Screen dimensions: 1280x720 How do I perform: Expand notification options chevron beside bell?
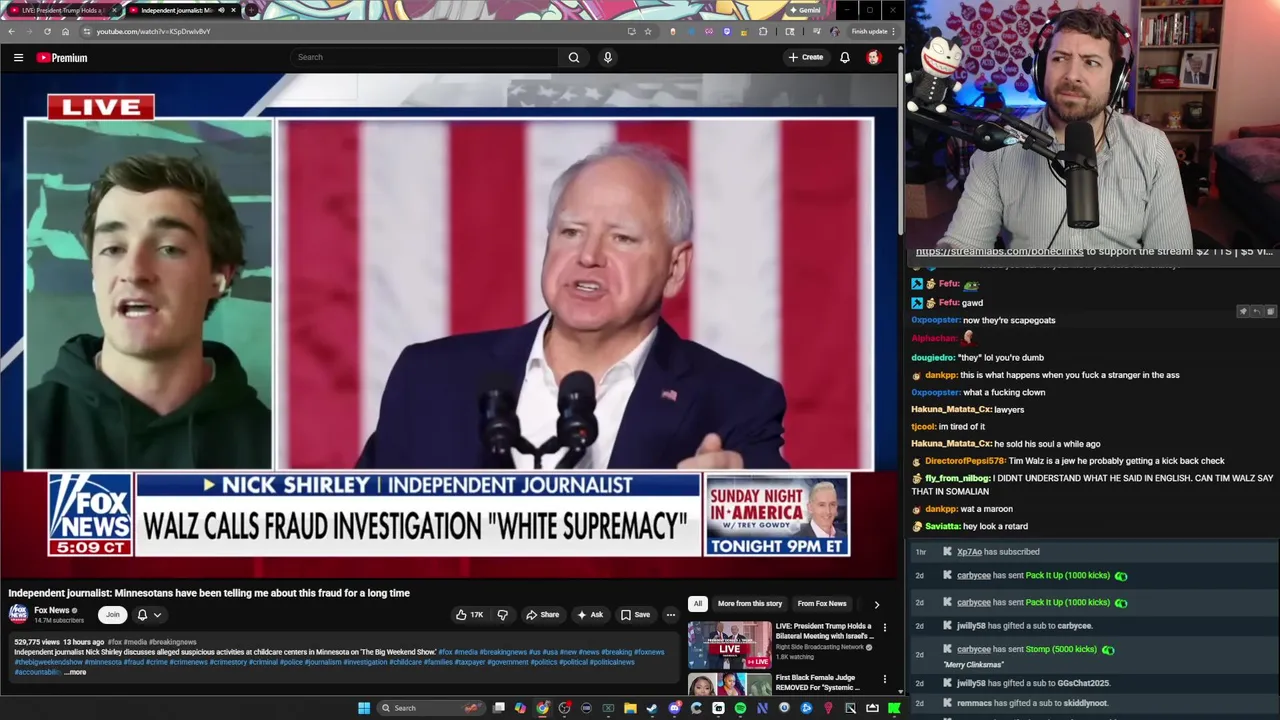(x=157, y=615)
